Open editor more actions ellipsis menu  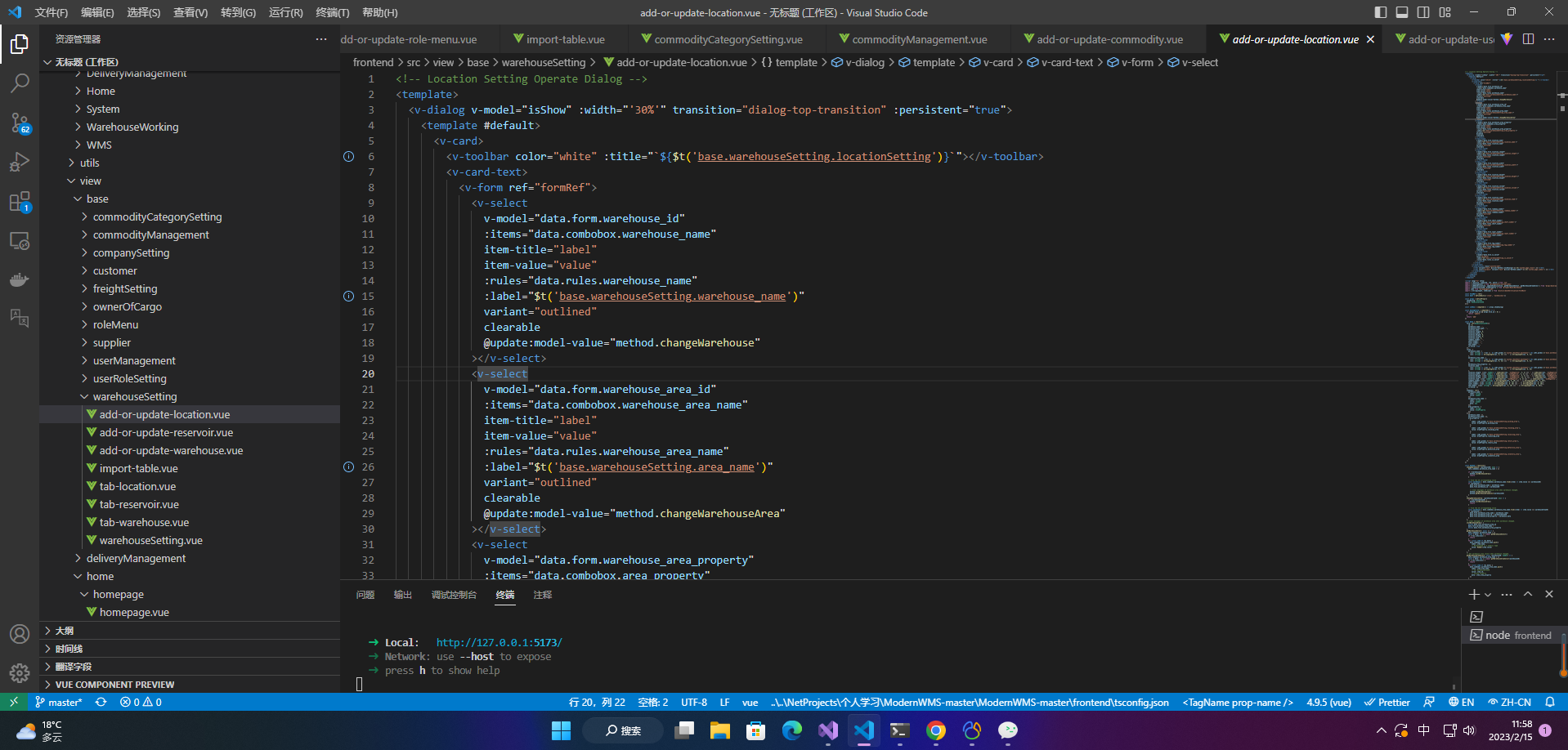coord(1549,39)
